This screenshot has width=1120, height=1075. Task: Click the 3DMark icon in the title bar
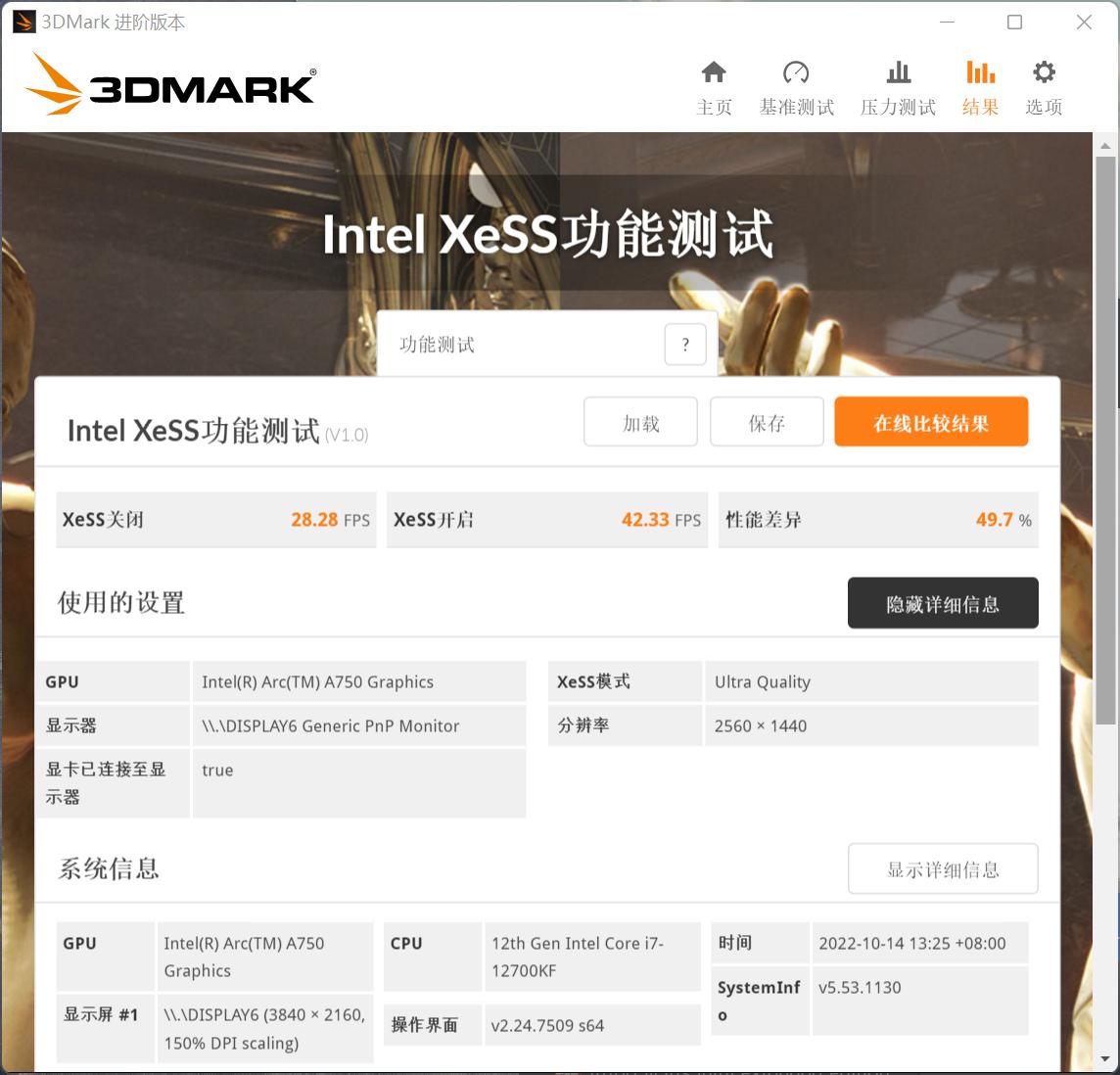click(x=20, y=22)
